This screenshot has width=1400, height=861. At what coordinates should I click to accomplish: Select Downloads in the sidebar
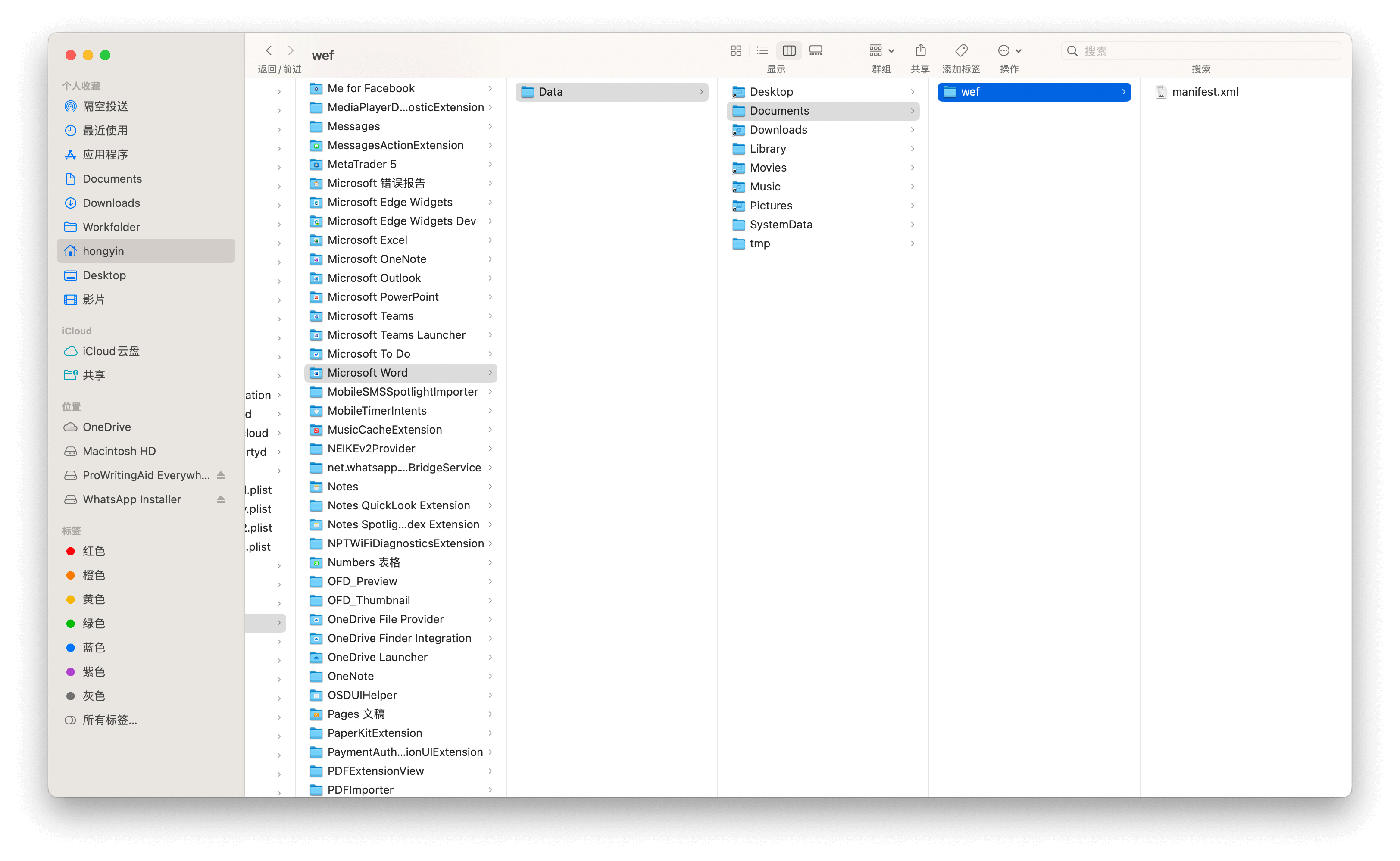coord(146,203)
